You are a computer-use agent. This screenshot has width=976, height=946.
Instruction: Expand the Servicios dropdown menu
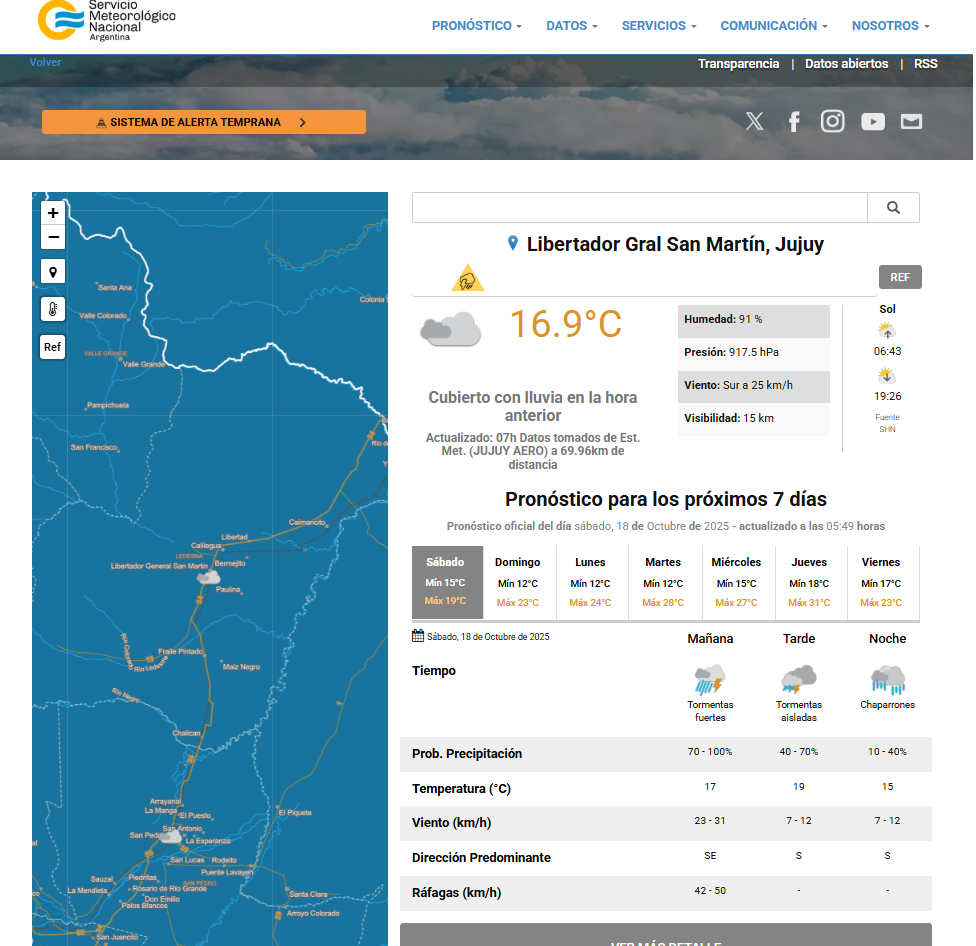[x=658, y=26]
